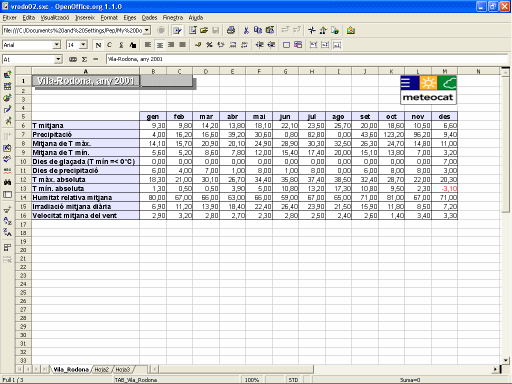Click the Group outline icon in sidebar
The height and width of the screenshot is (384, 512).
[7, 248]
